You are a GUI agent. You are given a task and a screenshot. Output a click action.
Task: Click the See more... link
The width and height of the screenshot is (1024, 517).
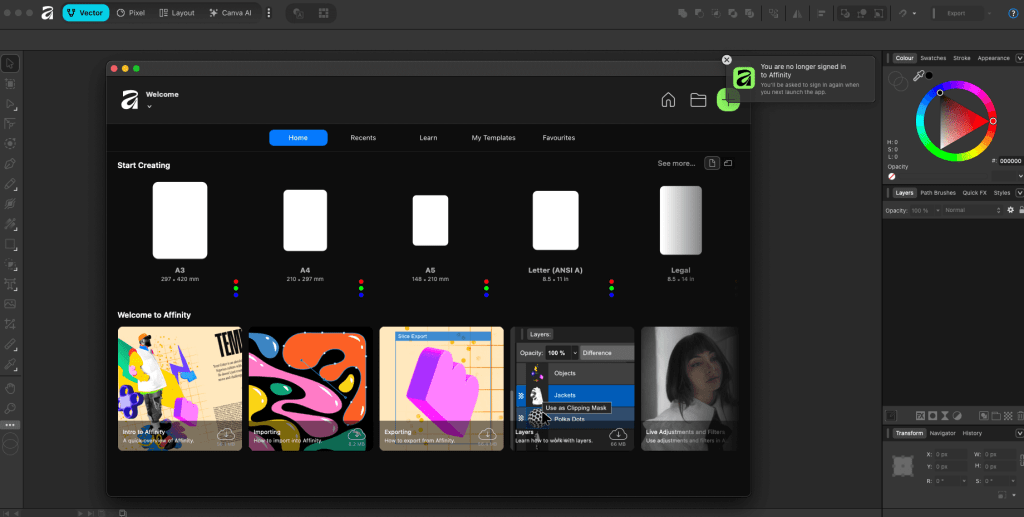pos(676,163)
